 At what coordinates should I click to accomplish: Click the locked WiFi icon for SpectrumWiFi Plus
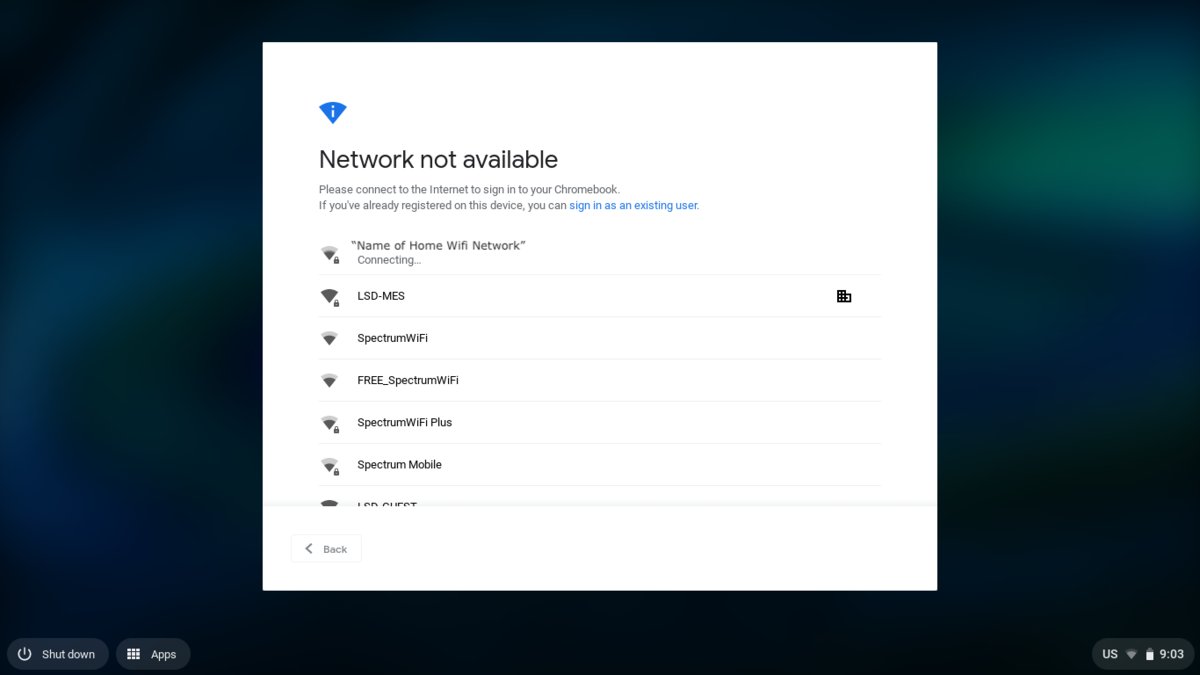[x=330, y=423]
